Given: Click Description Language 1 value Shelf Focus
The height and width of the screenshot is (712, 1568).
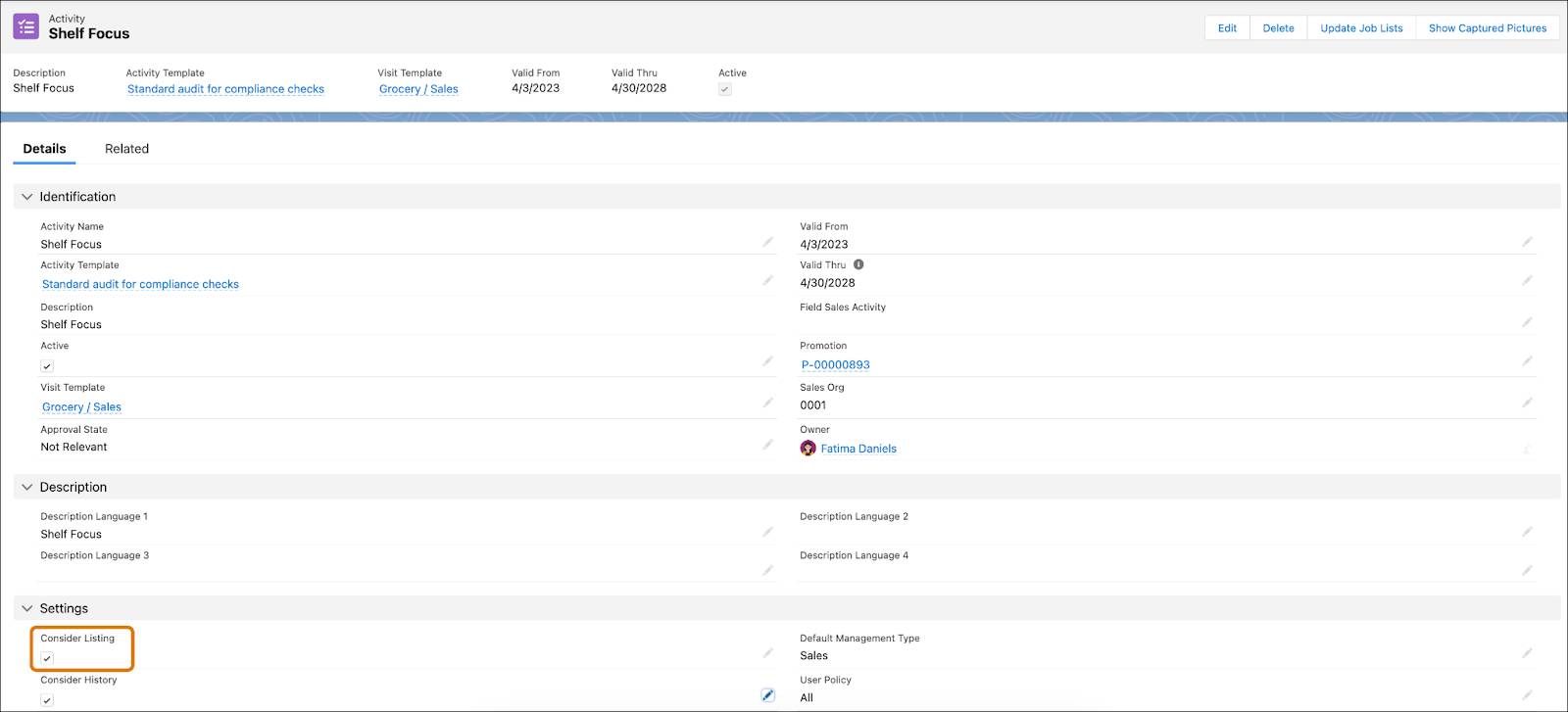Looking at the screenshot, I should tap(71, 534).
